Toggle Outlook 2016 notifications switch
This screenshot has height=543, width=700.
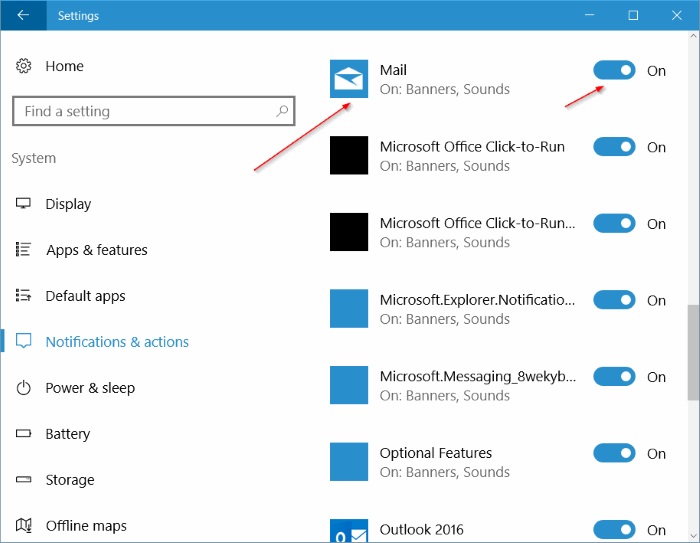[x=614, y=530]
